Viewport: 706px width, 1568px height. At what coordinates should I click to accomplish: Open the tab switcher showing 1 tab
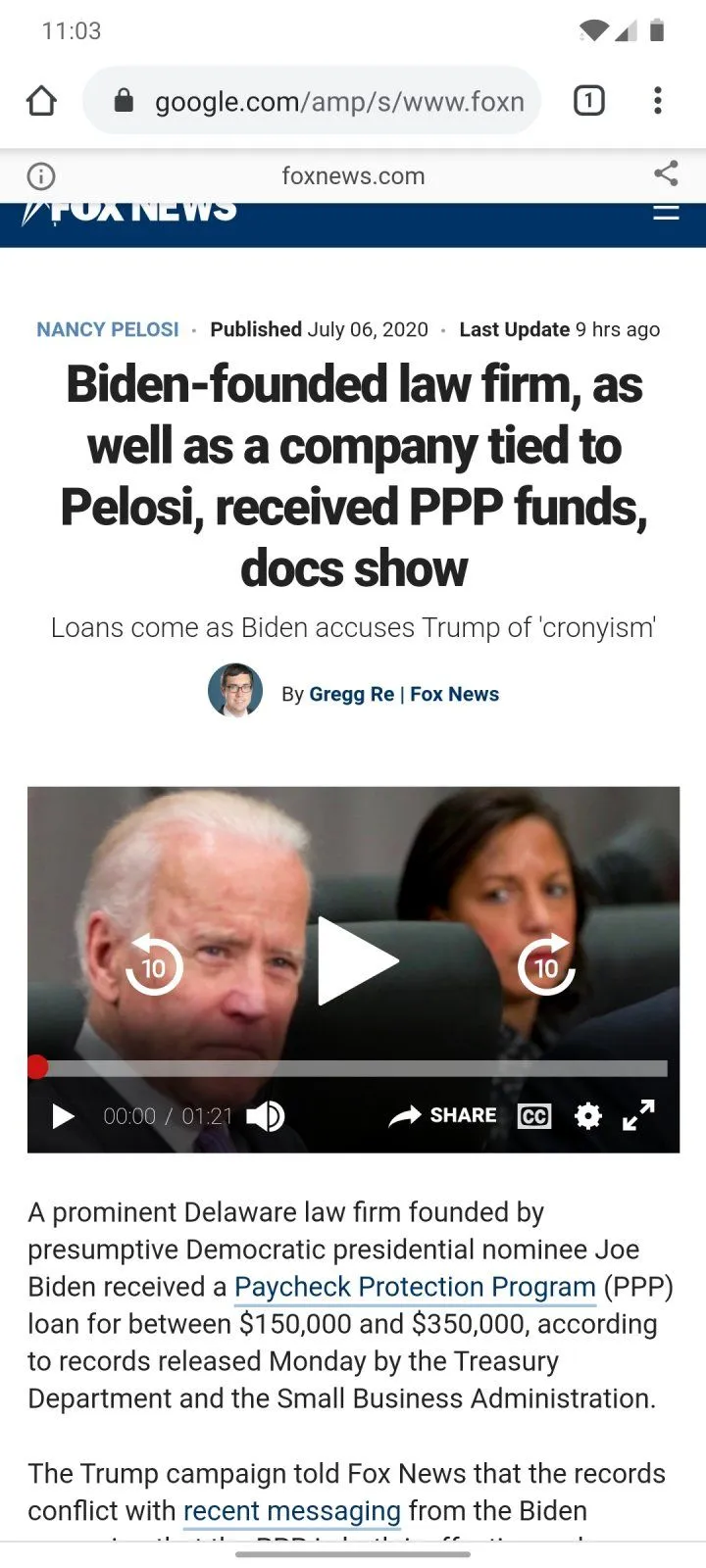[x=588, y=100]
